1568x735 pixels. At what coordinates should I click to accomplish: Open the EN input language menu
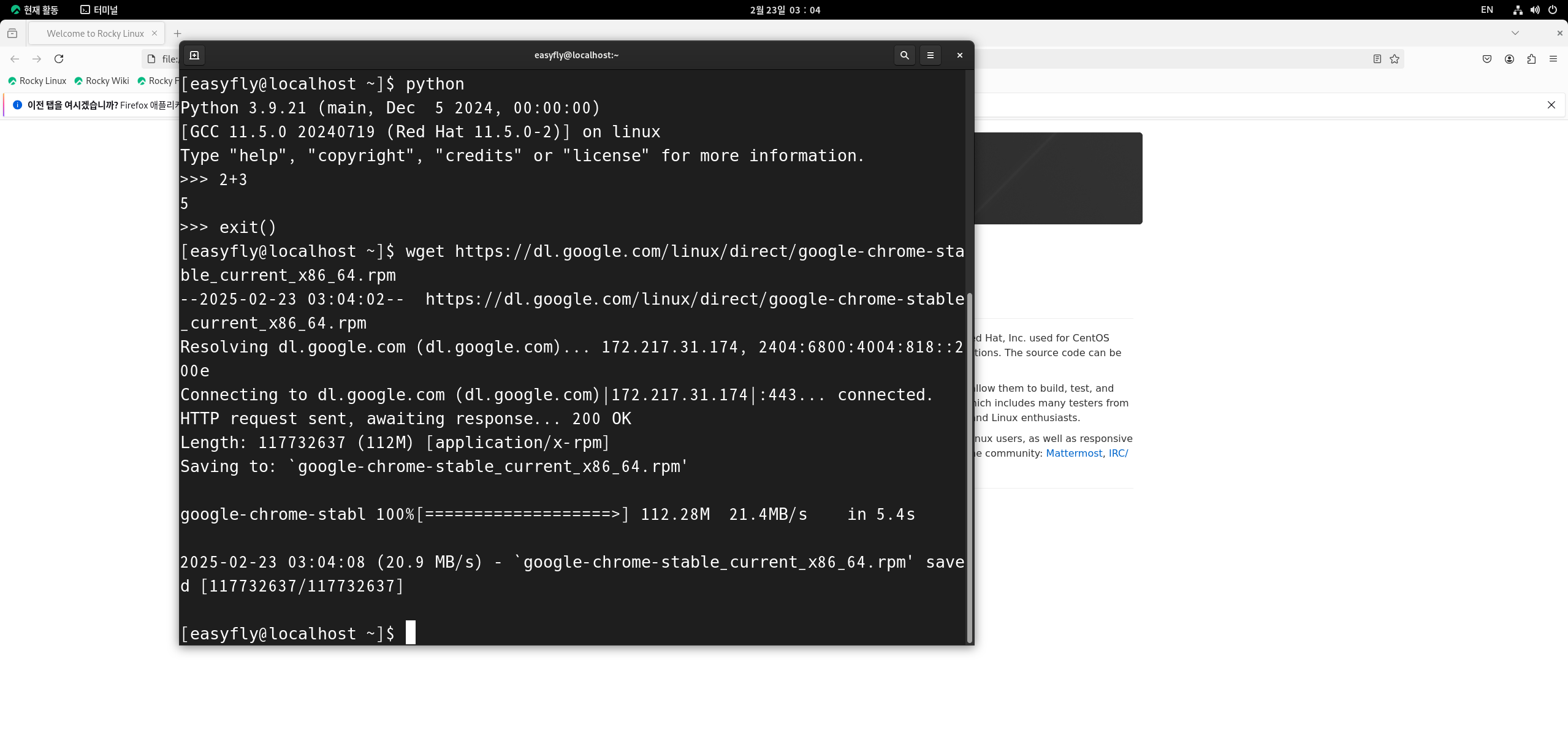tap(1486, 10)
